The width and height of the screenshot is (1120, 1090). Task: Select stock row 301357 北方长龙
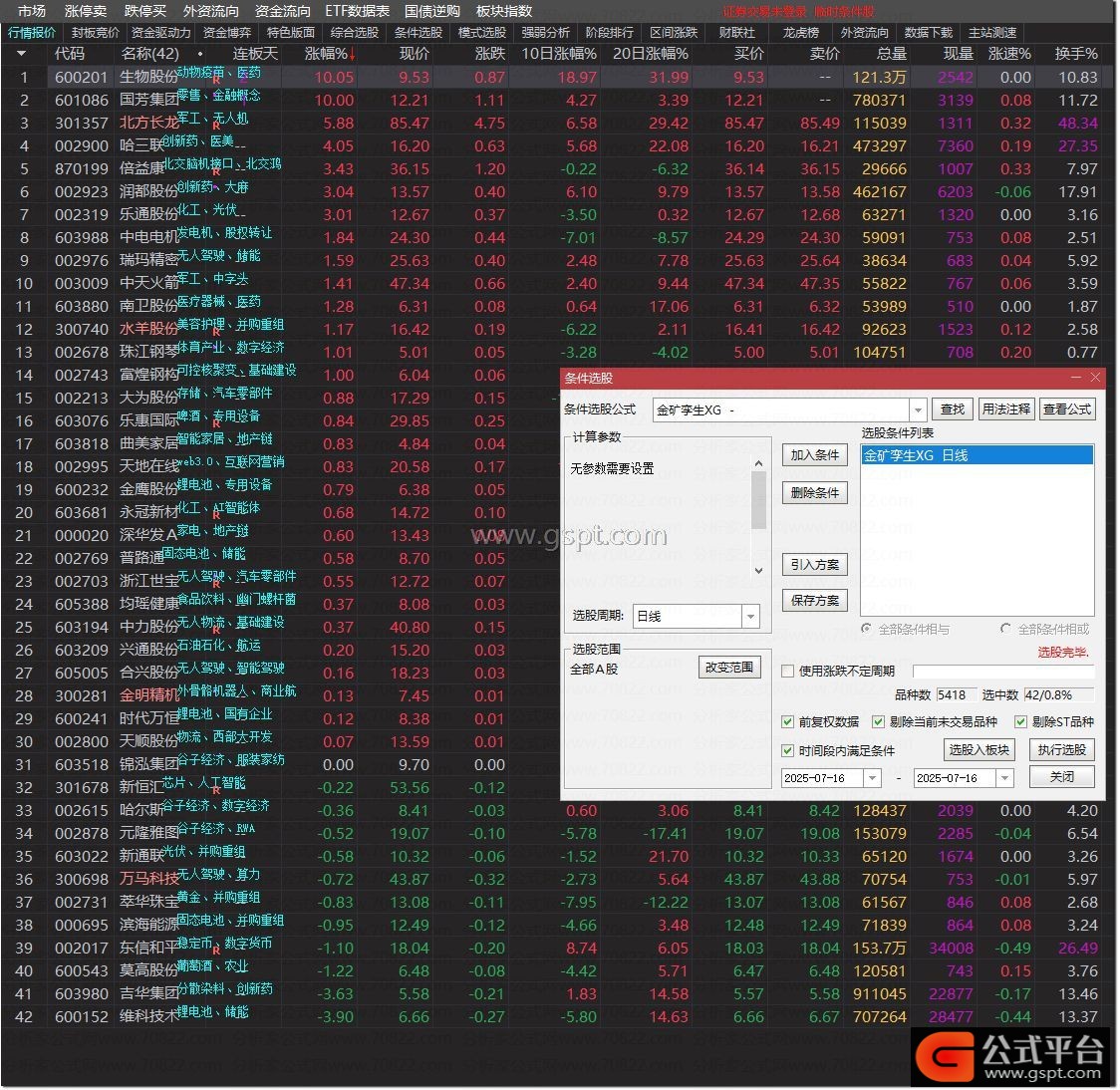559,123
